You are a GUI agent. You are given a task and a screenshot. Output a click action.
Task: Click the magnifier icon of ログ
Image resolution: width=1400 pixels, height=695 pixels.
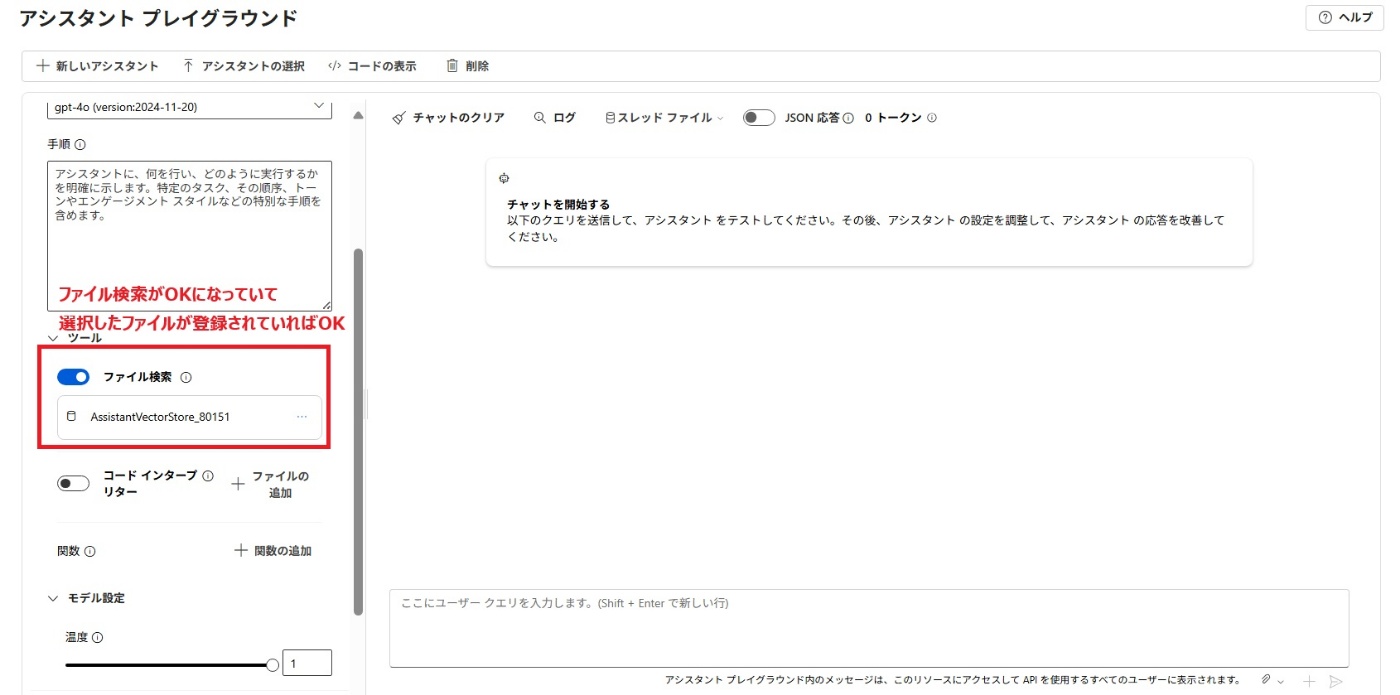click(540, 118)
